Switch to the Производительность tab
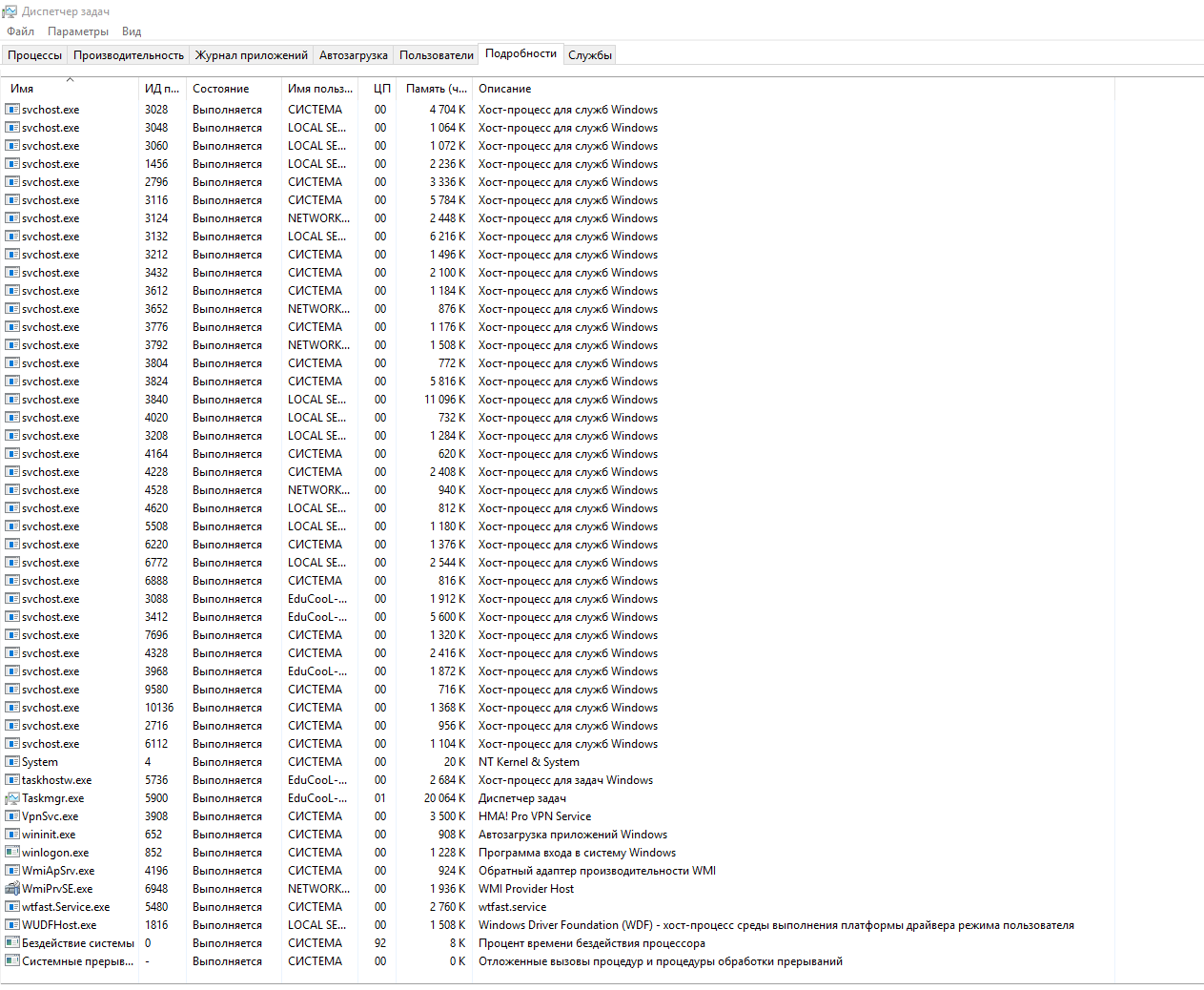Screen dimensions: 1204x990 pyautogui.click(x=129, y=55)
